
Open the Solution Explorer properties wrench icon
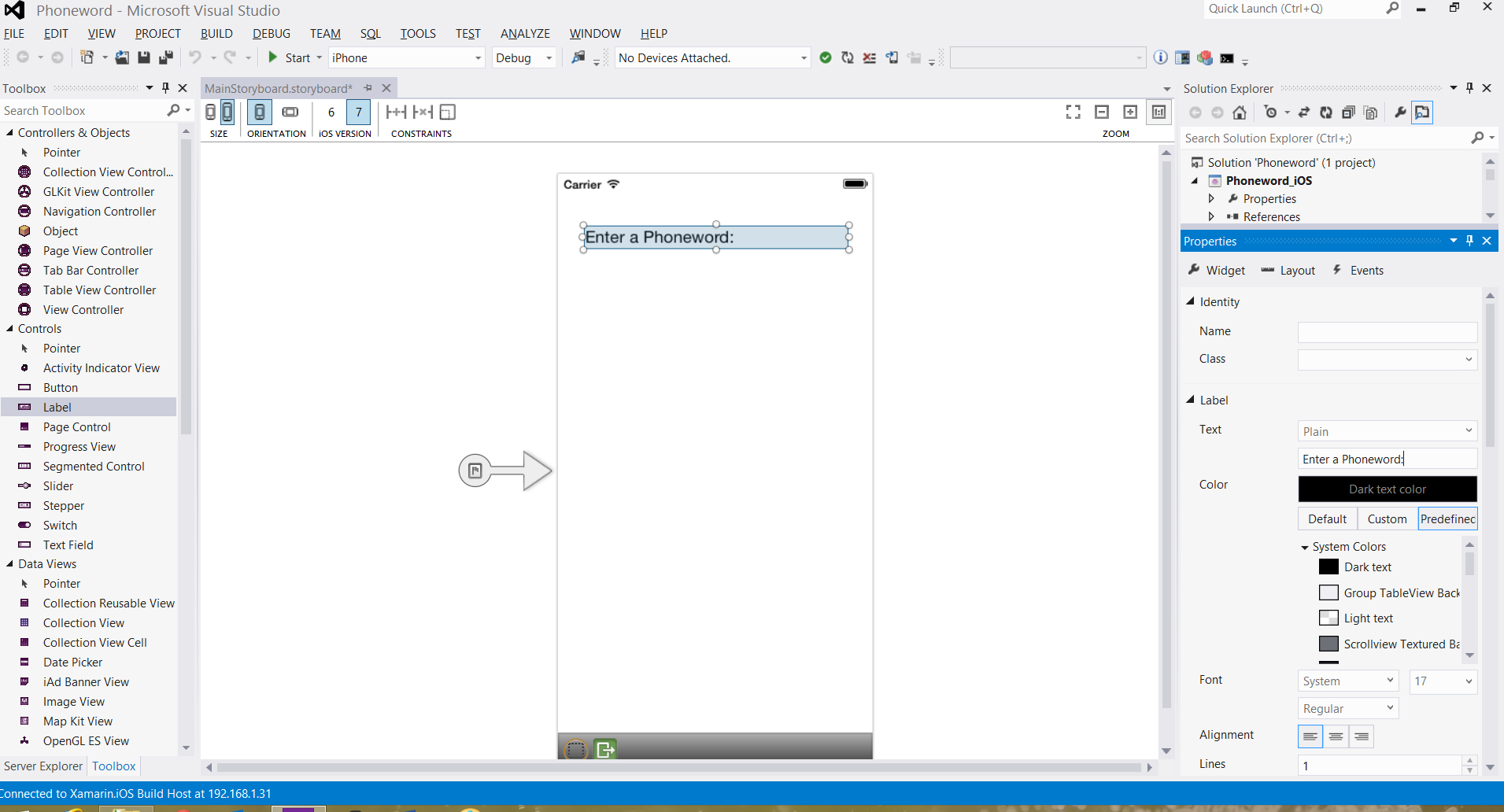1400,113
